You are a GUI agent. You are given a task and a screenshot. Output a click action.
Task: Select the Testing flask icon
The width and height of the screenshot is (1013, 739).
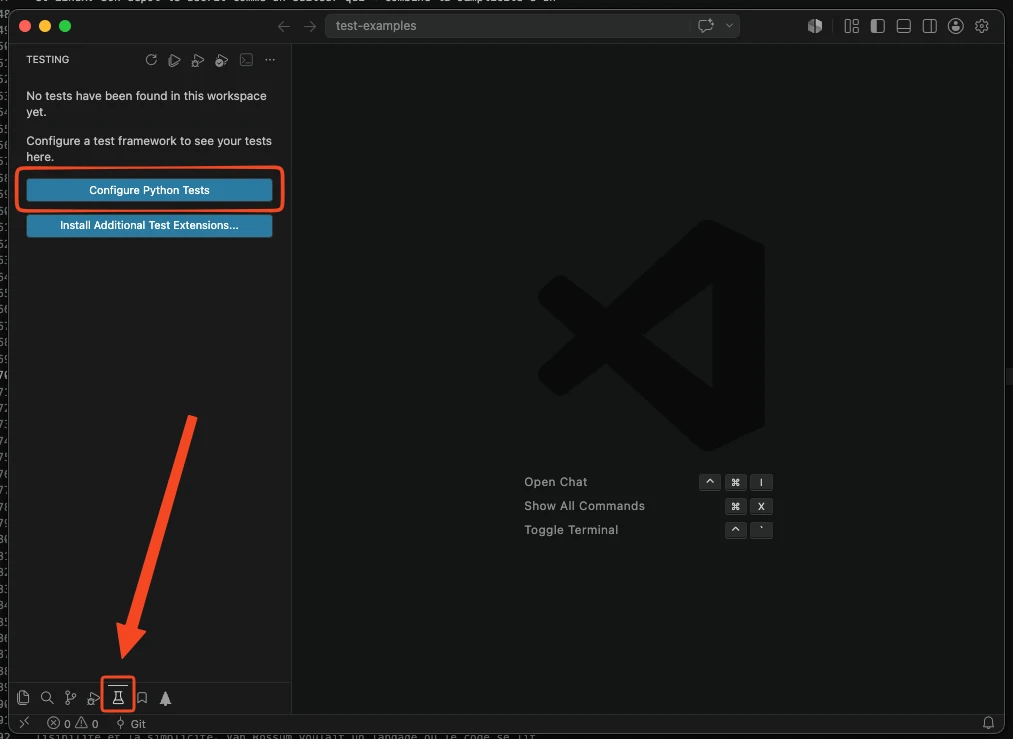118,698
